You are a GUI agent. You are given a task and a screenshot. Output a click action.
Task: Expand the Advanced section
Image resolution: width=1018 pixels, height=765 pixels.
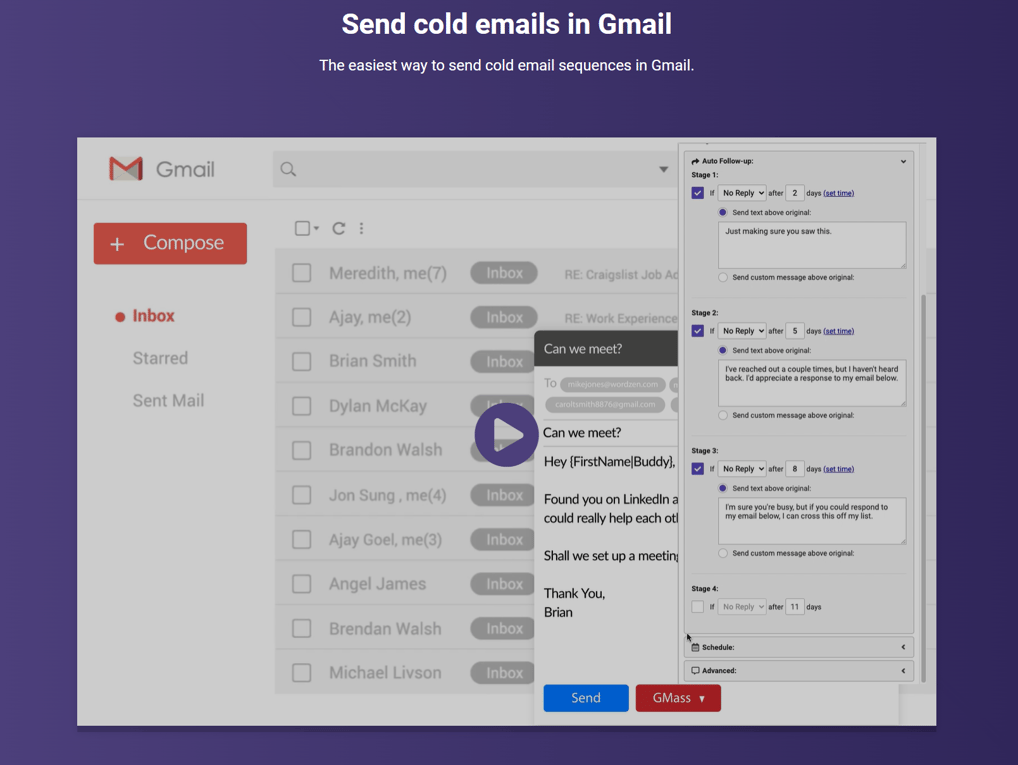(799, 671)
